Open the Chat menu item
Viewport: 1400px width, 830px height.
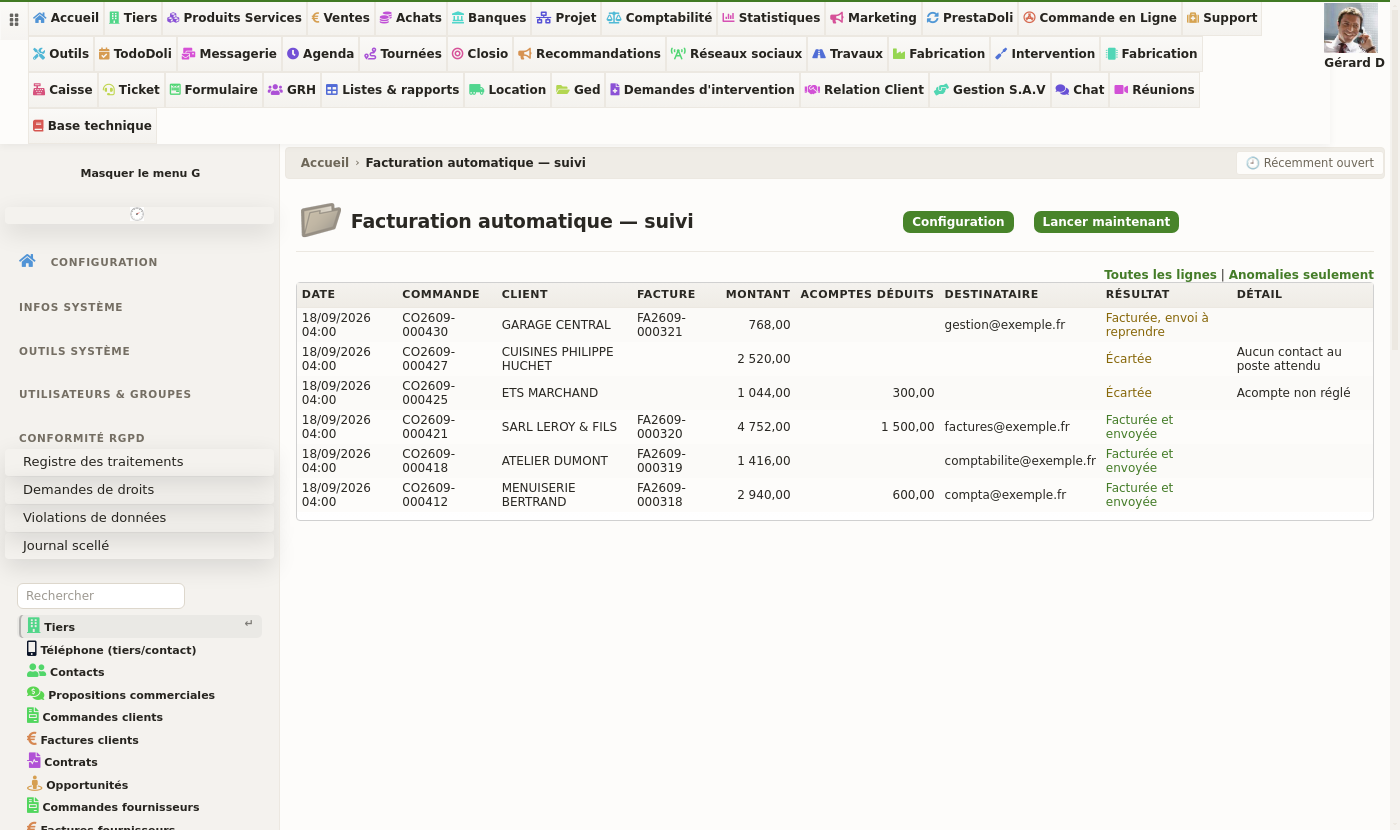[x=1079, y=90]
